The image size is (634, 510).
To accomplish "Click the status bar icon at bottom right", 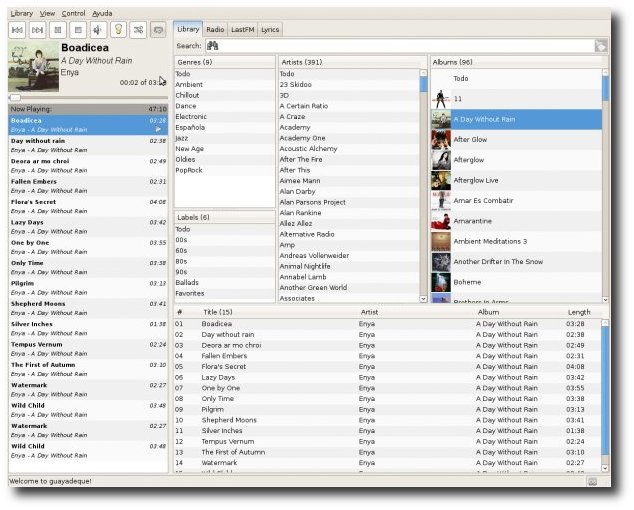I will pyautogui.click(x=592, y=481).
